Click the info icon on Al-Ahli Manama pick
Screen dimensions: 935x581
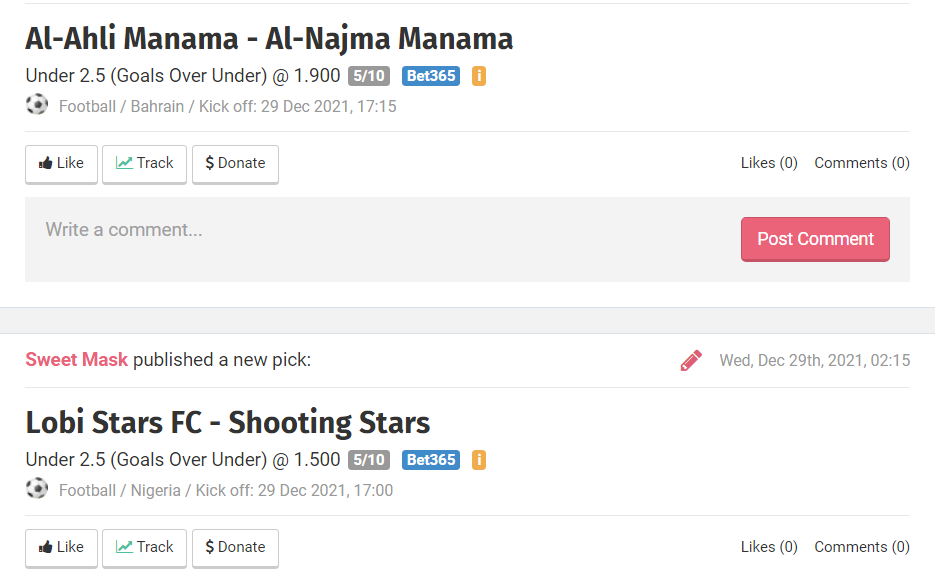point(479,76)
